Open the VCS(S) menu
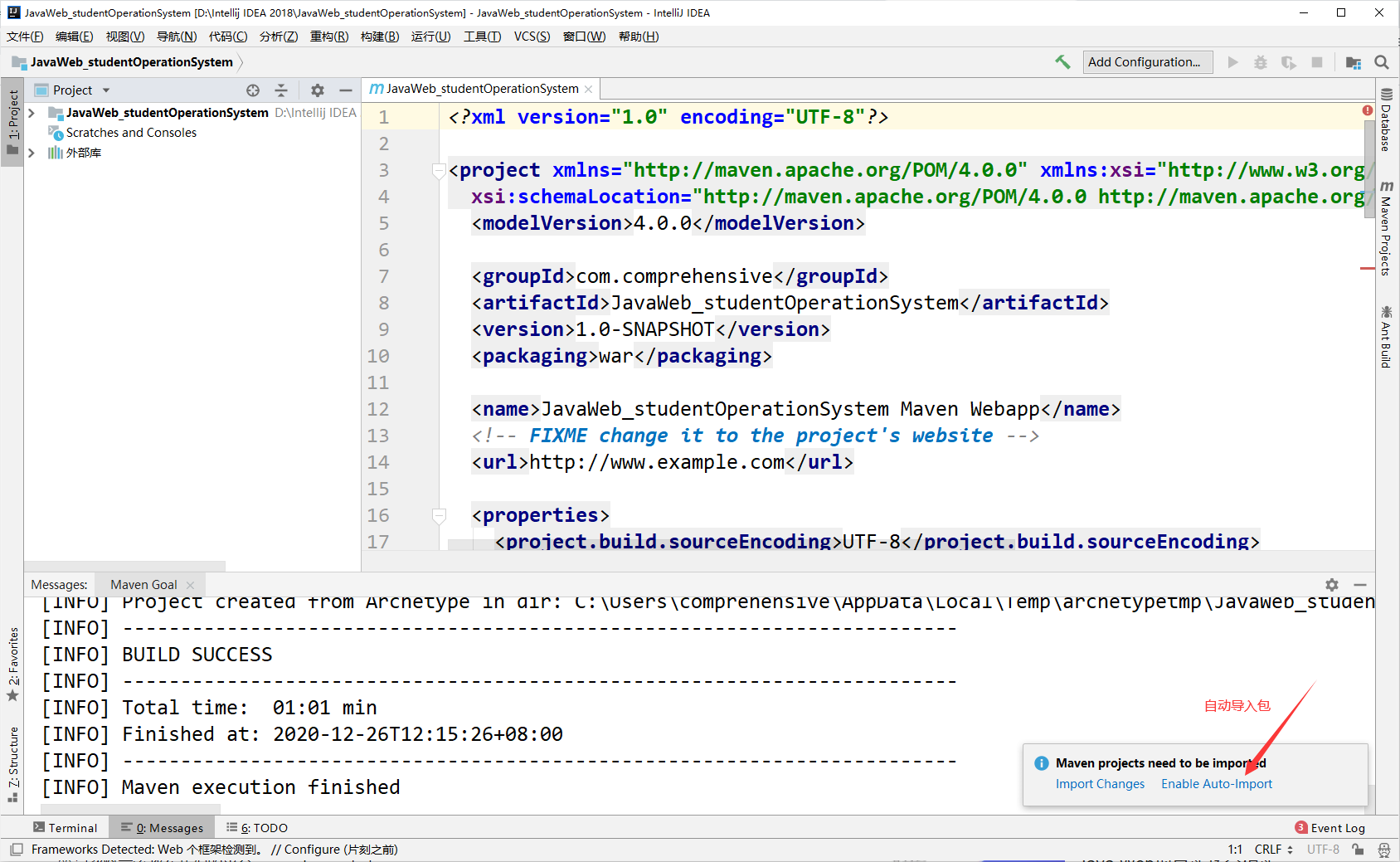1400x862 pixels. (532, 37)
